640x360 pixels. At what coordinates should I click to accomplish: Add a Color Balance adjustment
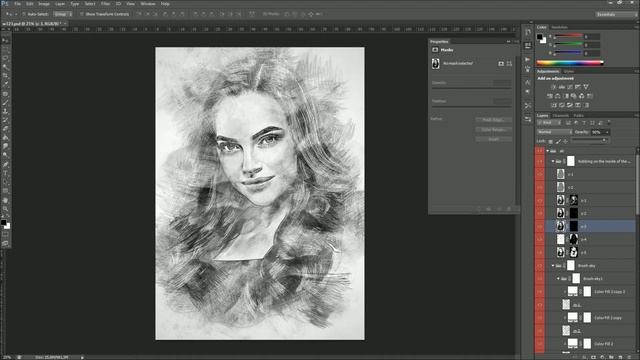click(x=558, y=96)
